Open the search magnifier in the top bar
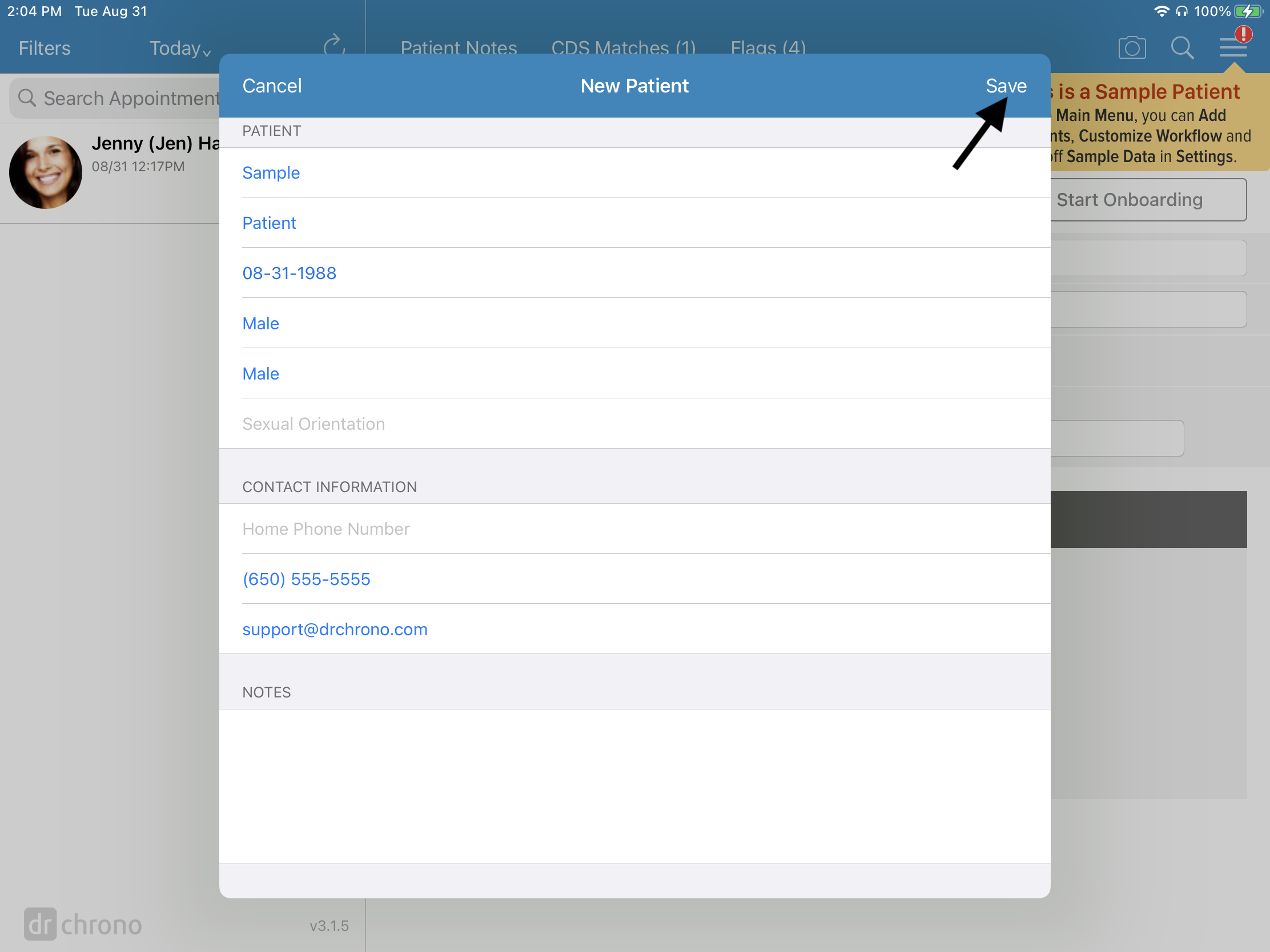 tap(1182, 47)
